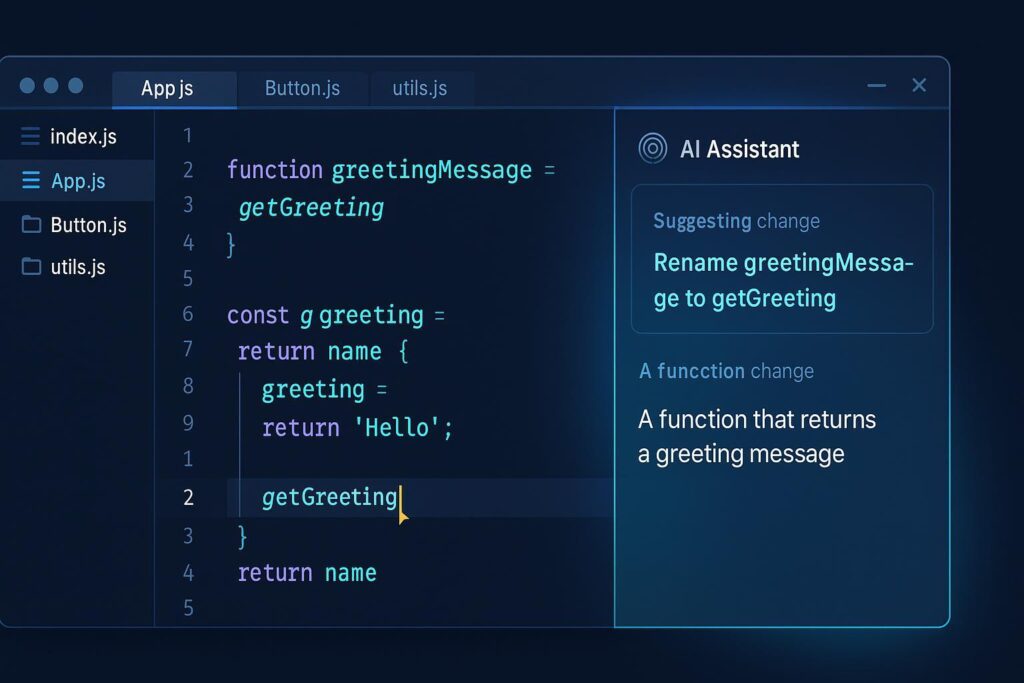Open index.js from the file sidebar

pos(83,136)
